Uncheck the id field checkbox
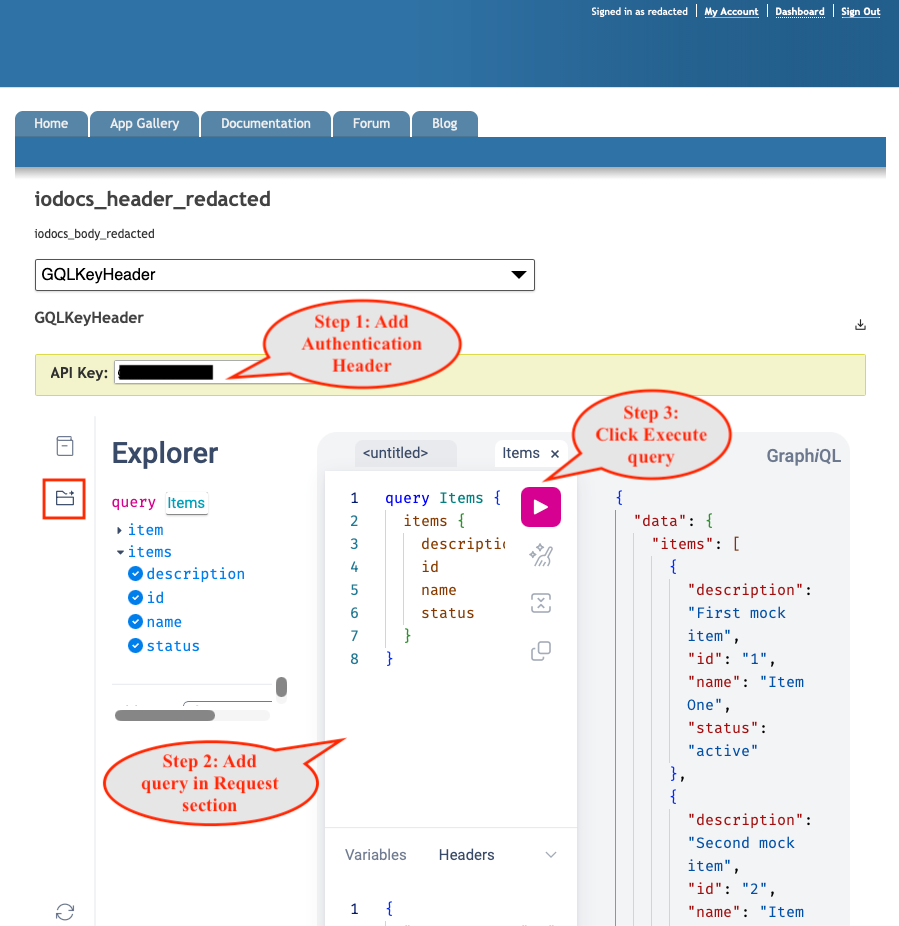The image size is (899, 926). [x=135, y=598]
